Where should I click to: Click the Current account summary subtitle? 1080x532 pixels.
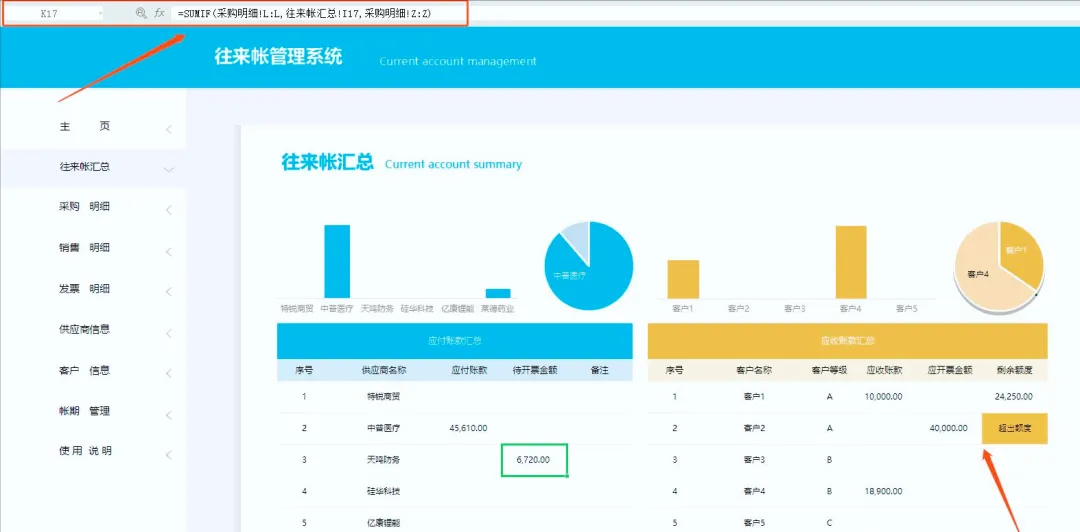[x=453, y=165]
